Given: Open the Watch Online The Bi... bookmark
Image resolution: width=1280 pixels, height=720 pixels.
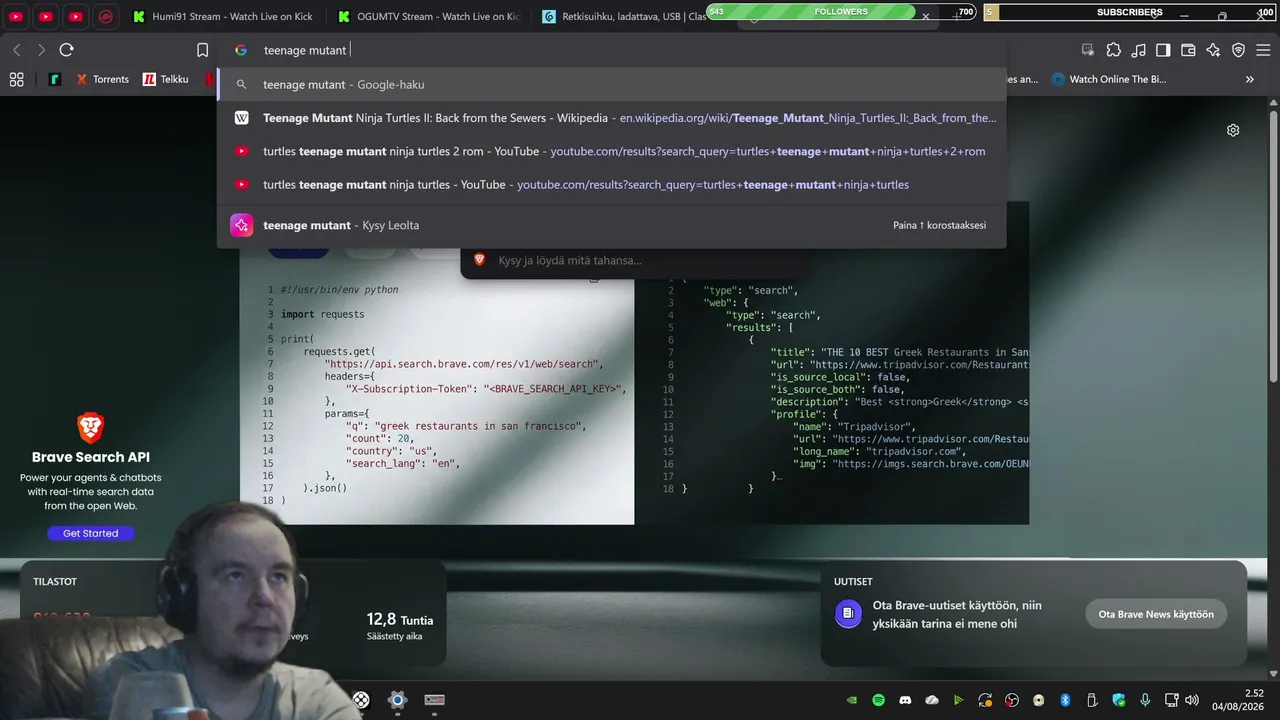Looking at the screenshot, I should tap(1109, 79).
